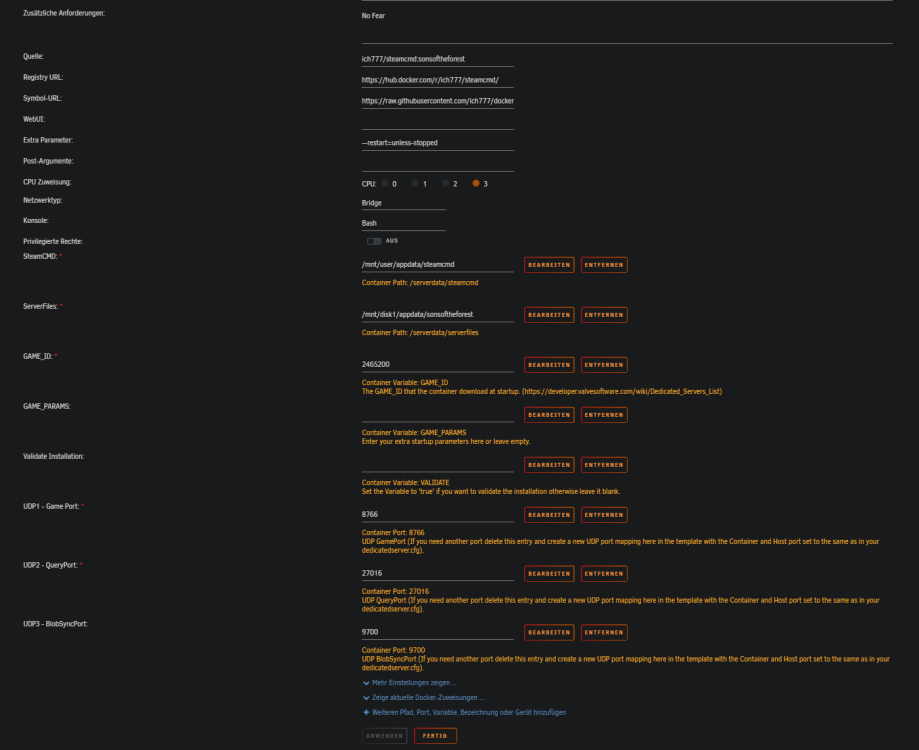Click Entfernen for UDP1 Game Port

(x=604, y=514)
